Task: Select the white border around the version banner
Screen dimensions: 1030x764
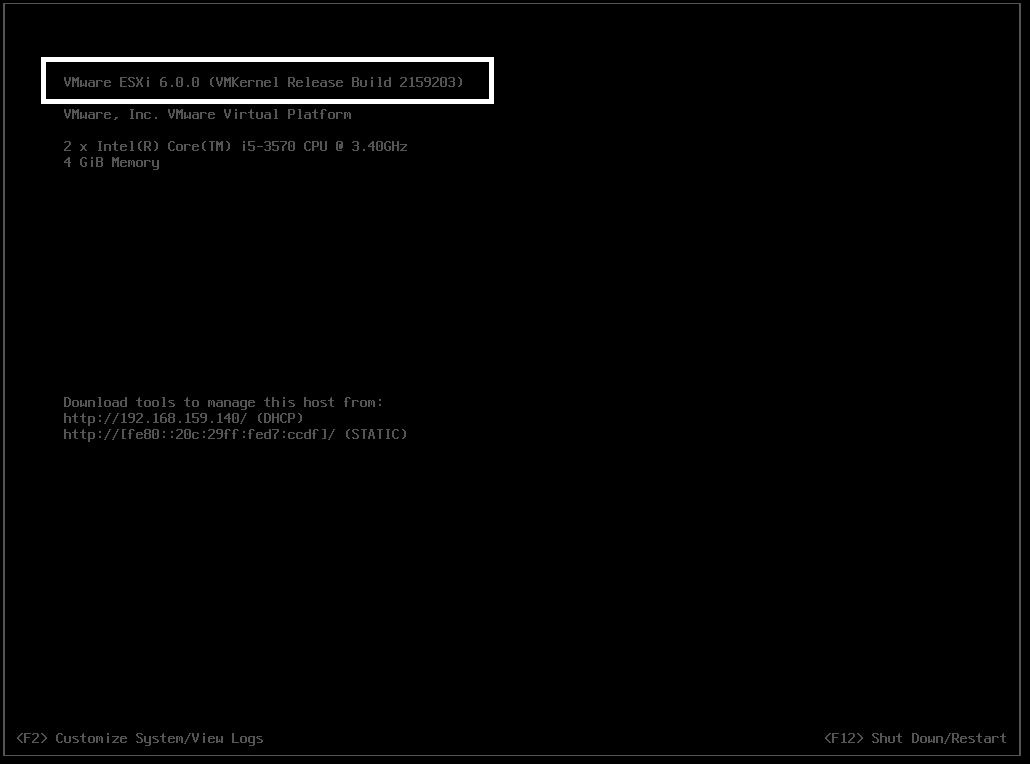Action: pyautogui.click(x=266, y=60)
